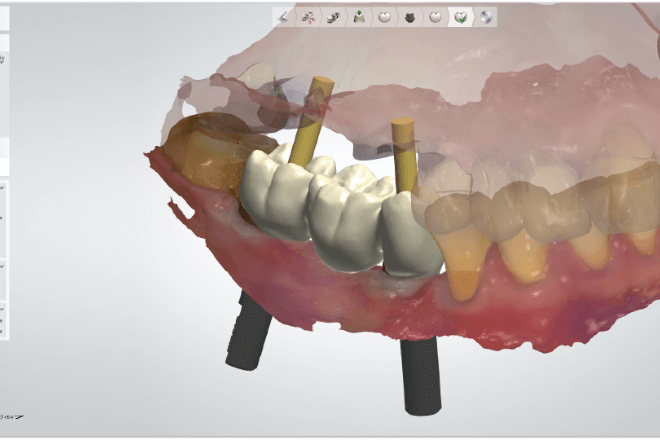Collapse the uppermost chevron section in left panel

click(2, 188)
